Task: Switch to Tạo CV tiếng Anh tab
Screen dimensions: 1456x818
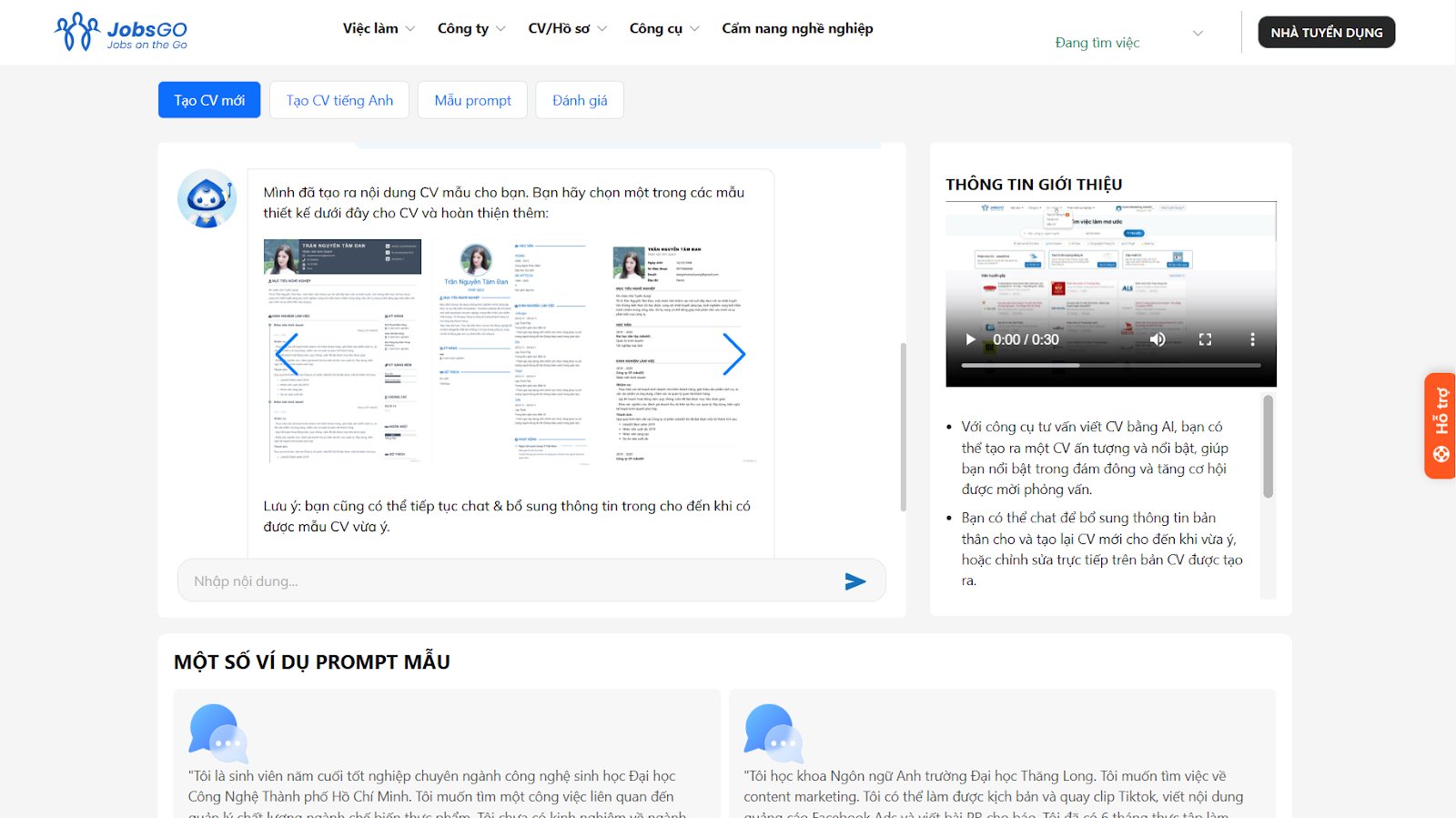Action: (x=339, y=100)
